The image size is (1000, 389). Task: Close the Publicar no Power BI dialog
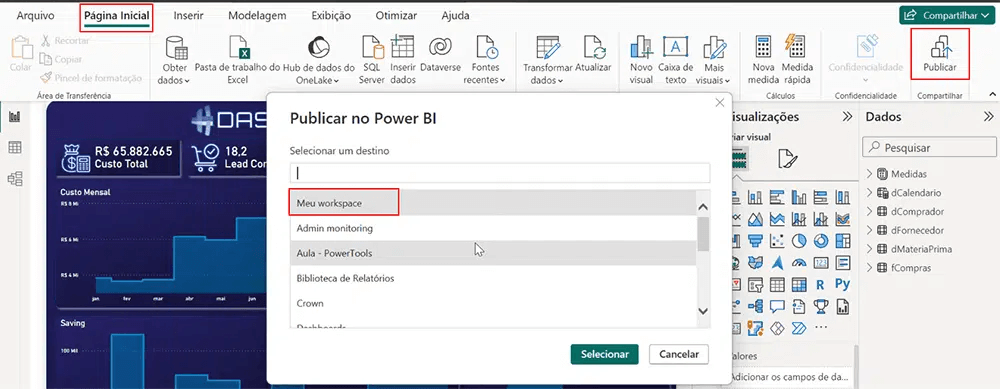click(719, 103)
